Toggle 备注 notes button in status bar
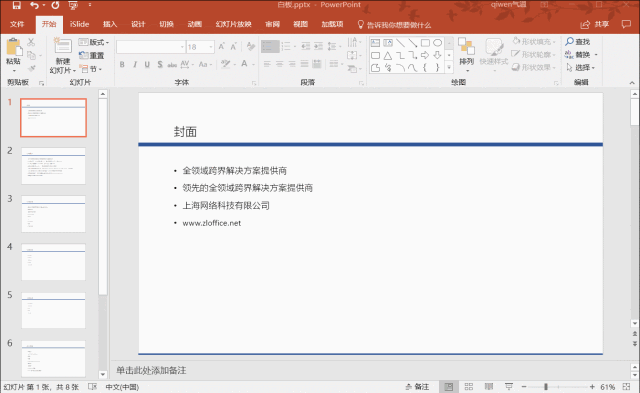This screenshot has height=393, width=640. click(417, 386)
